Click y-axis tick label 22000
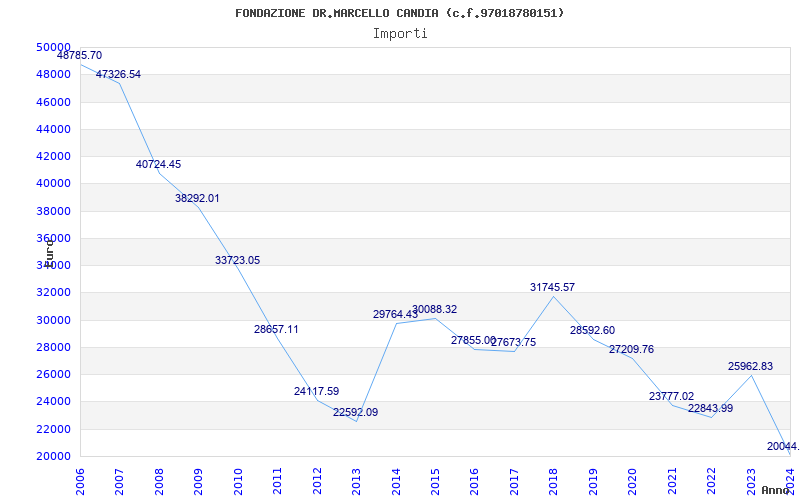 click(53, 429)
